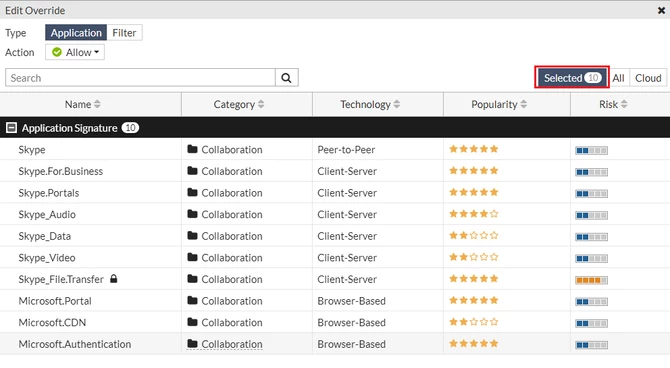Click Peer-to-Peer technology cell for Skype
This screenshot has height=368, width=670.
point(346,150)
